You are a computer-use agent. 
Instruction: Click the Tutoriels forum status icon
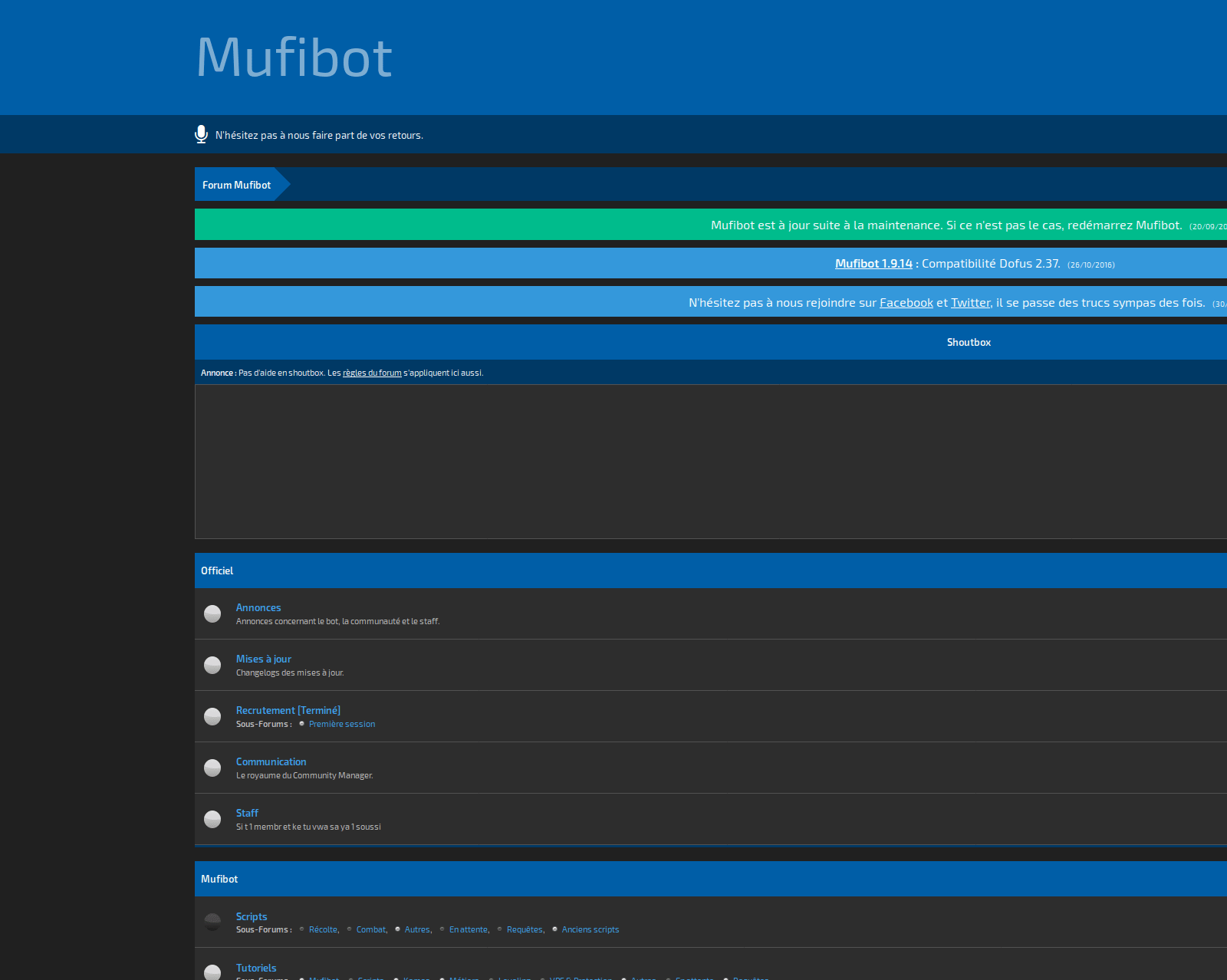pyautogui.click(x=212, y=972)
